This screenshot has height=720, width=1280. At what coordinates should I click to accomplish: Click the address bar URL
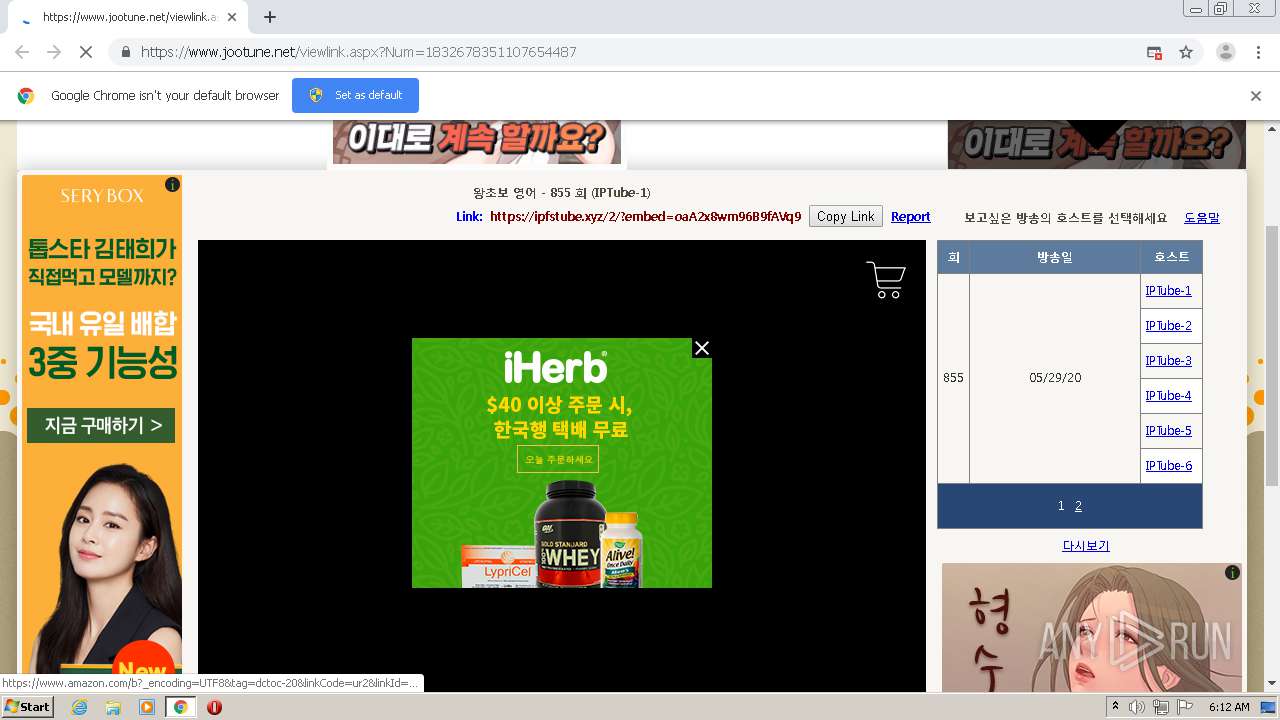pos(358,52)
